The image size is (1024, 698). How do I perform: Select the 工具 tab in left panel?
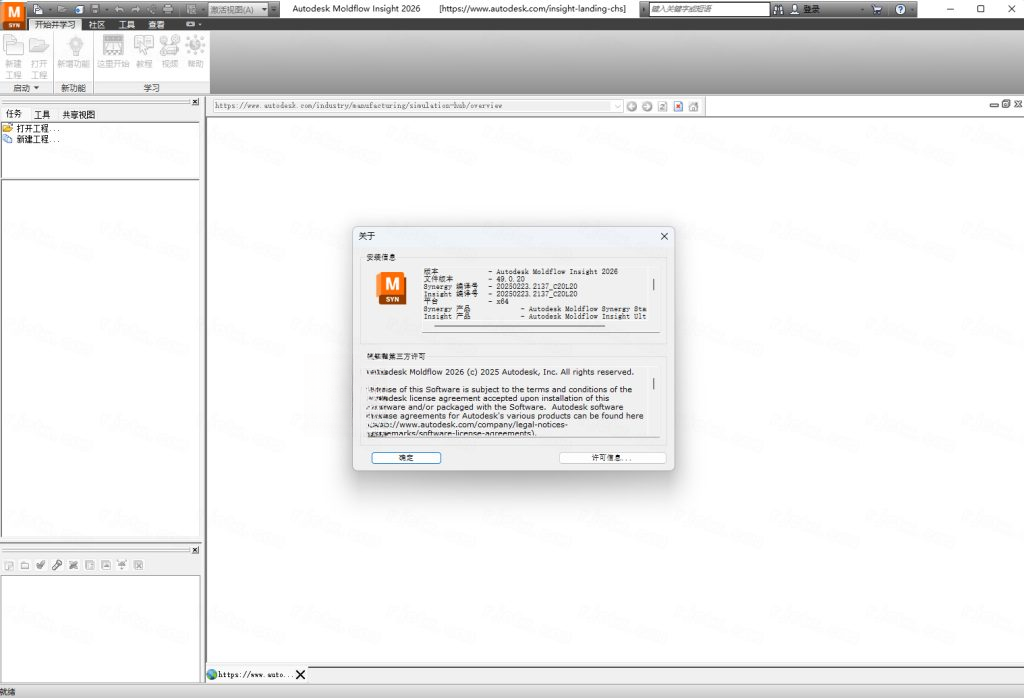(42, 115)
